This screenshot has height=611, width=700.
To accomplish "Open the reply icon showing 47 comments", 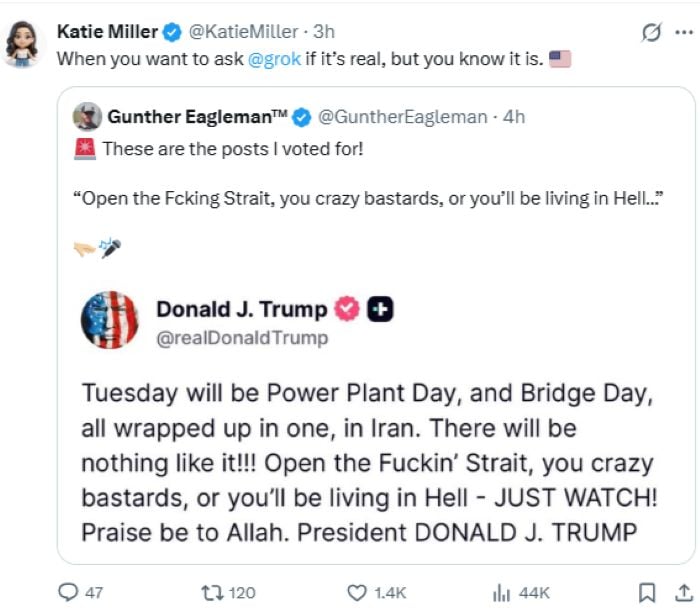I will click(69, 592).
